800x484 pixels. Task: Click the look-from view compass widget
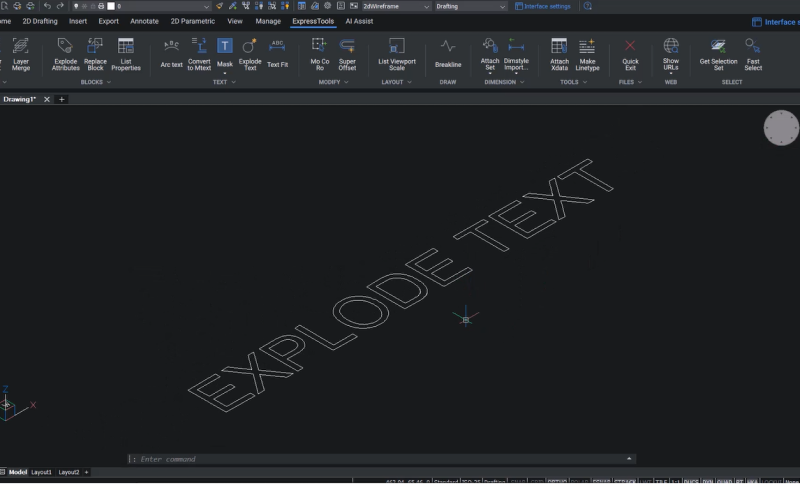point(781,128)
